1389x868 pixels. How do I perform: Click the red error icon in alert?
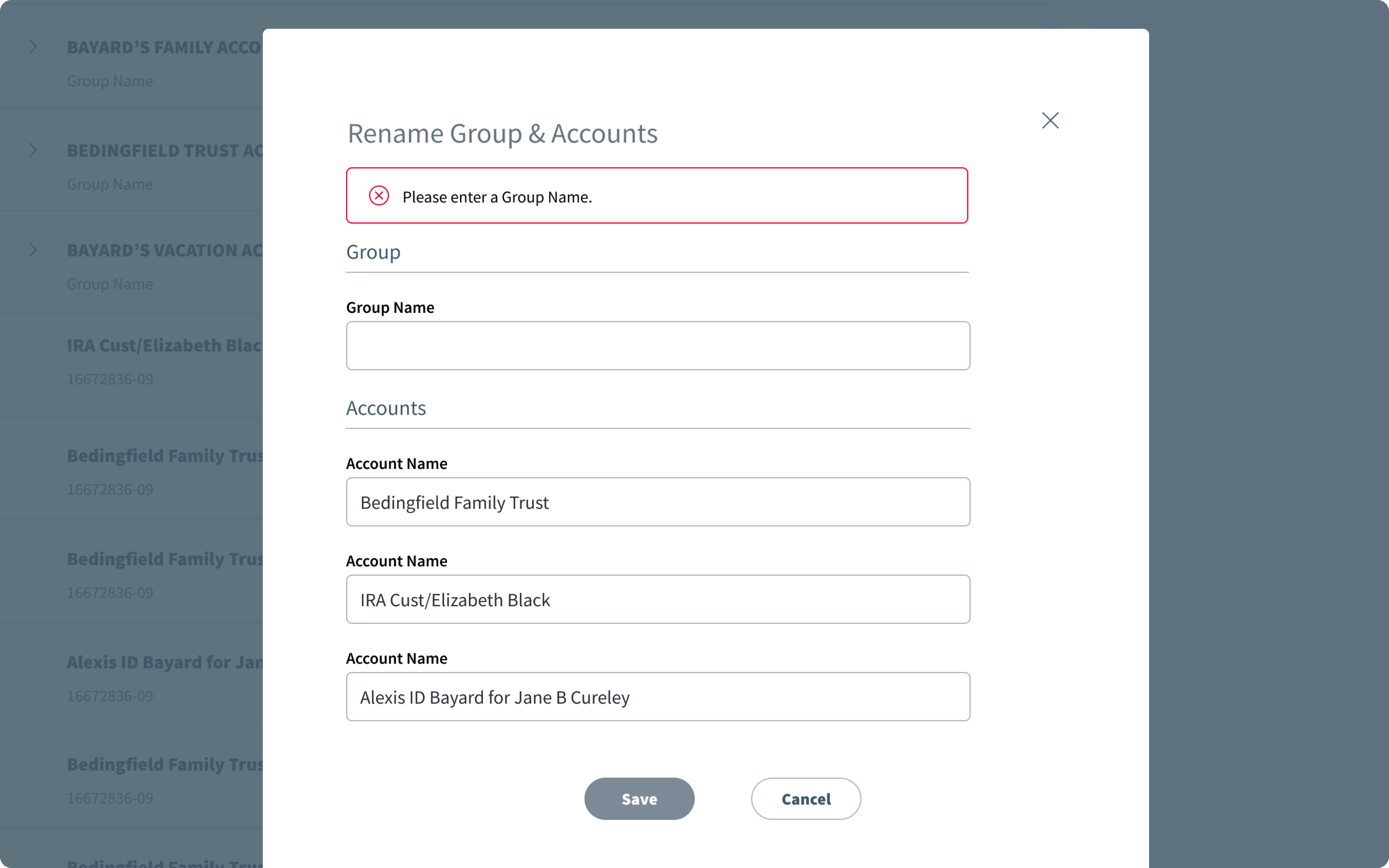[379, 196]
